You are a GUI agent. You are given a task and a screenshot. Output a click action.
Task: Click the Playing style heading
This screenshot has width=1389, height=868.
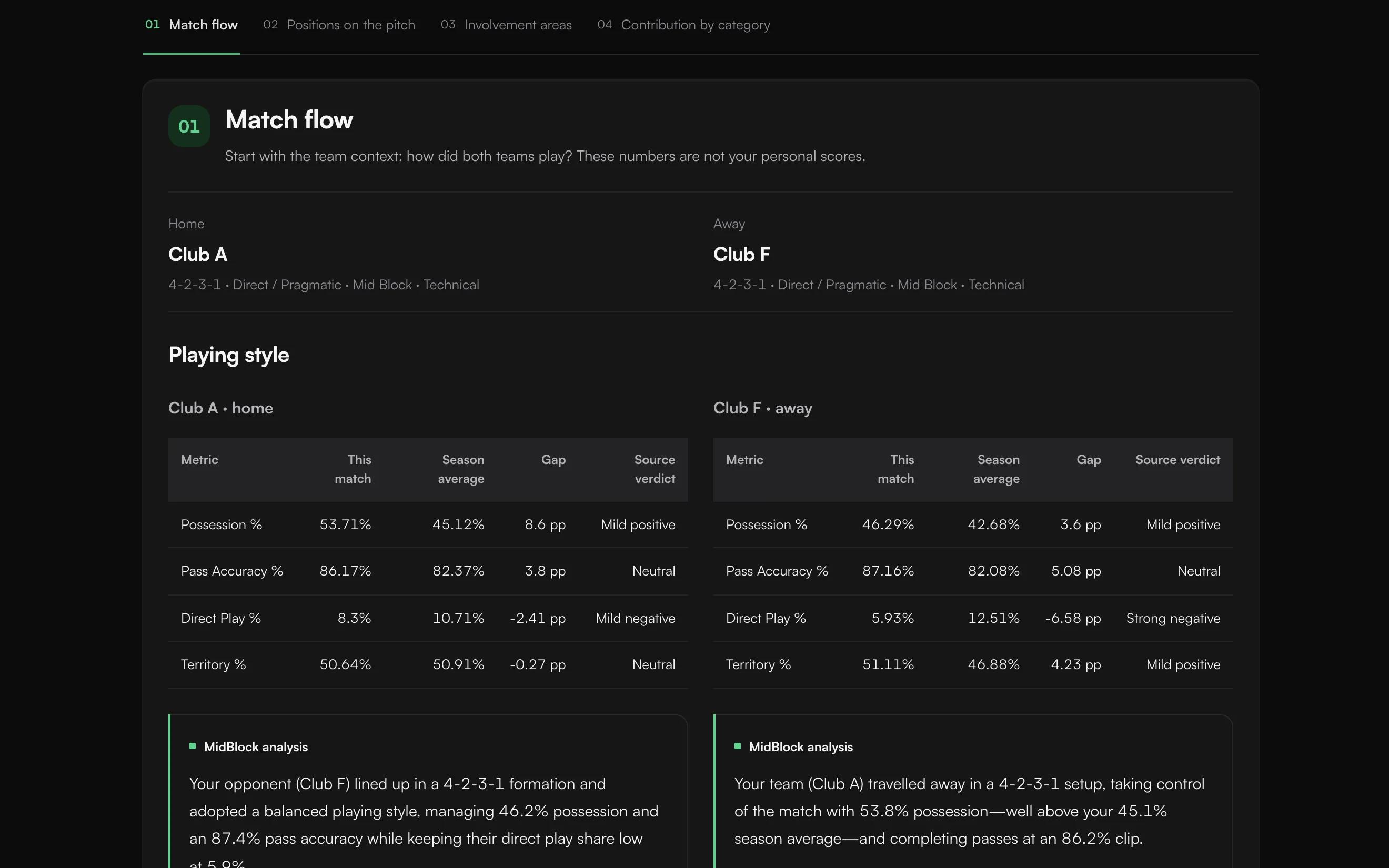click(x=228, y=355)
